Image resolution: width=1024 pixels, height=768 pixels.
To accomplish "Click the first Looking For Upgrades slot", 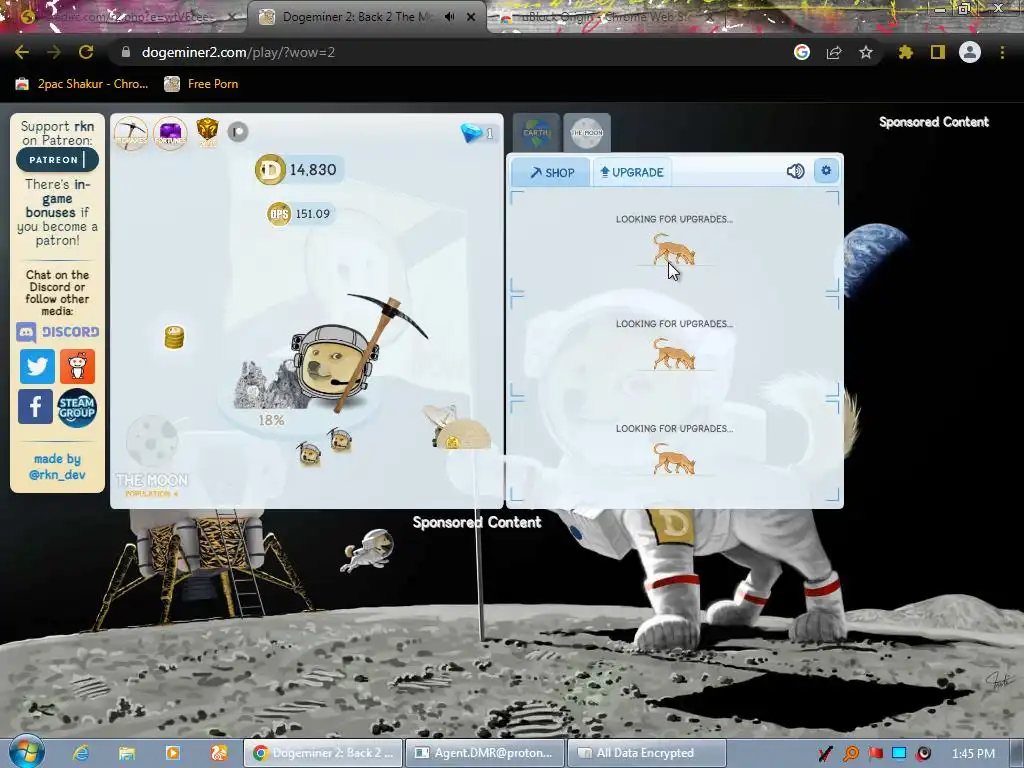I will point(675,241).
